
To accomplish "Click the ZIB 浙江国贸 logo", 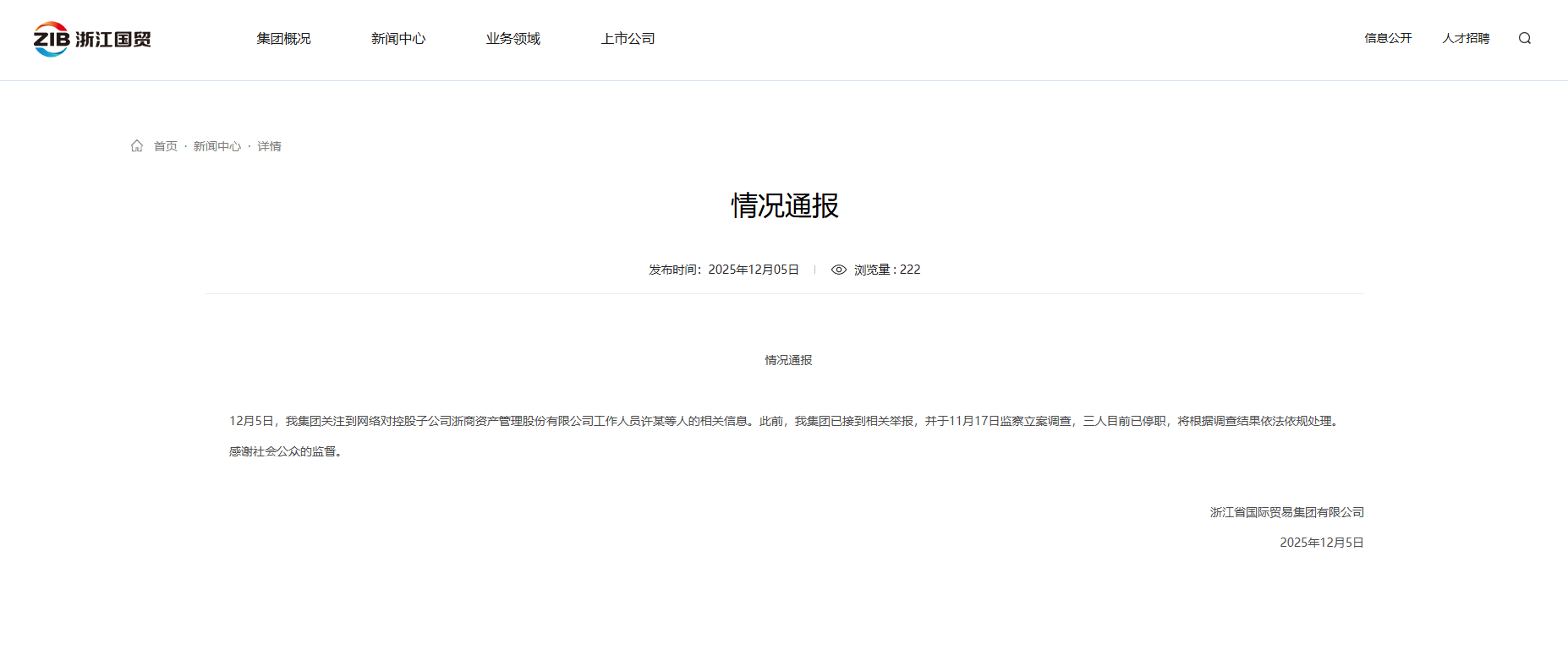I will tap(92, 39).
